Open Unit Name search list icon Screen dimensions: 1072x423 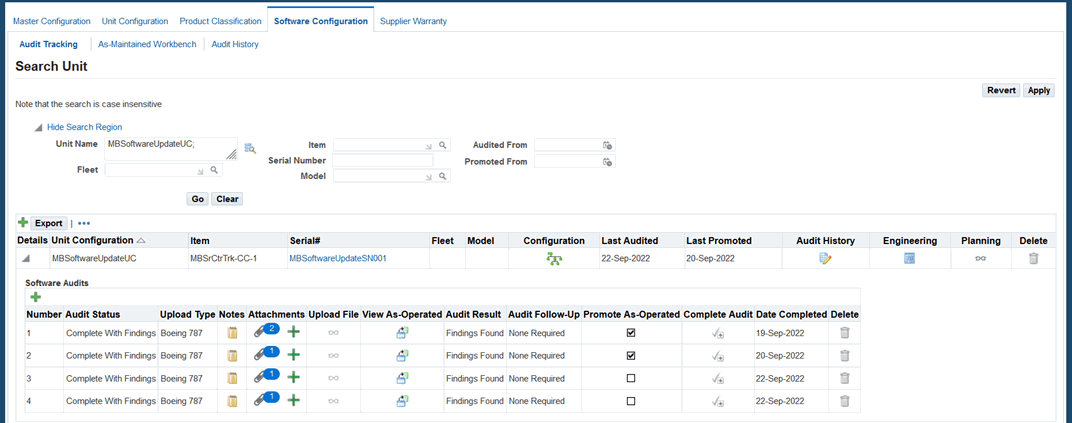click(250, 148)
